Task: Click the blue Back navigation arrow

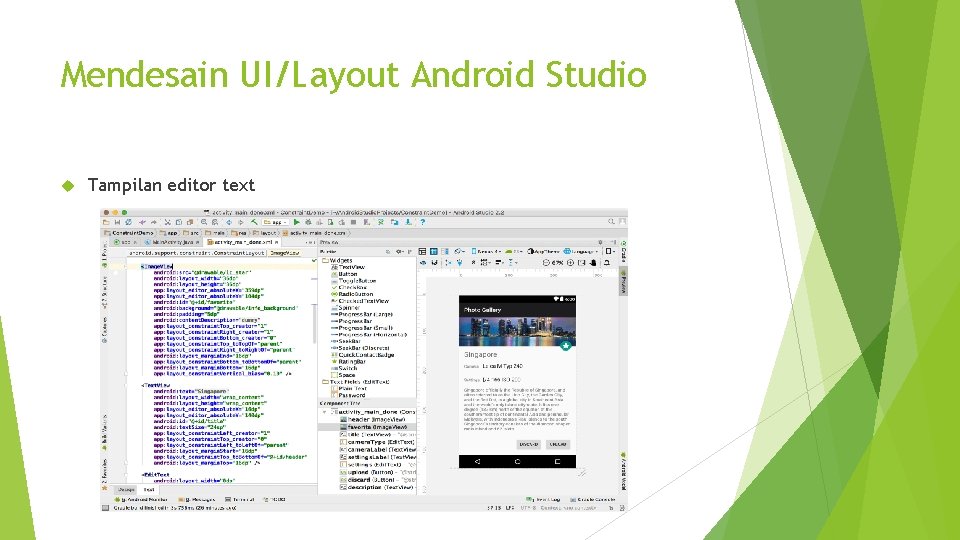Action: pos(229,222)
